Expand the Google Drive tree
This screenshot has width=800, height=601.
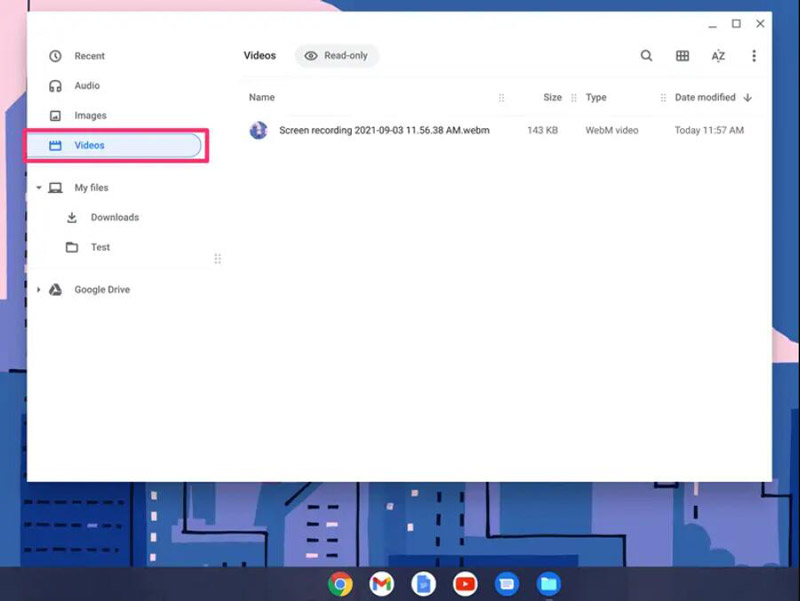(x=39, y=290)
